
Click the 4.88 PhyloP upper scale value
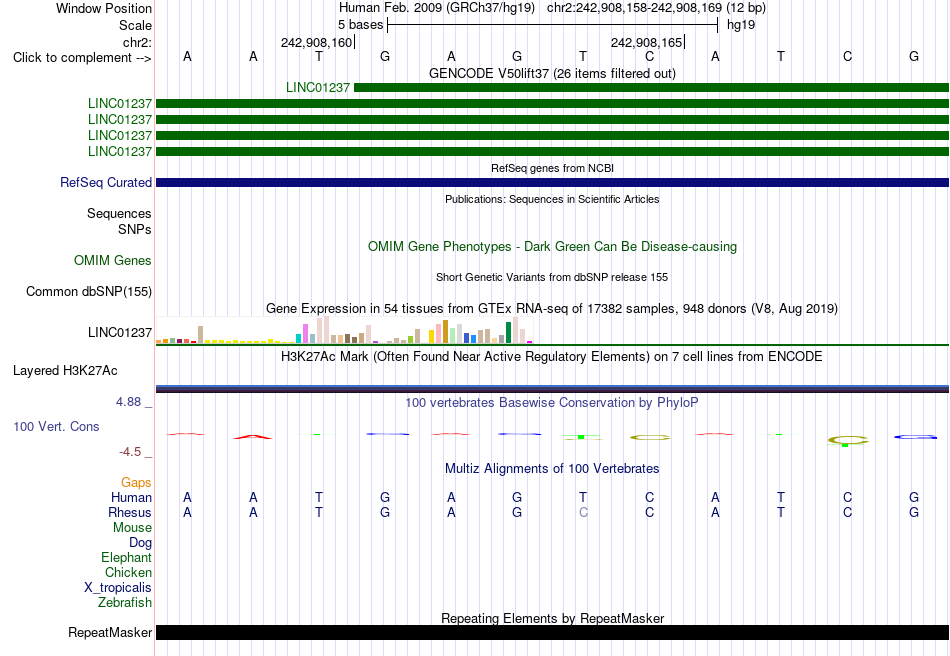click(x=128, y=402)
